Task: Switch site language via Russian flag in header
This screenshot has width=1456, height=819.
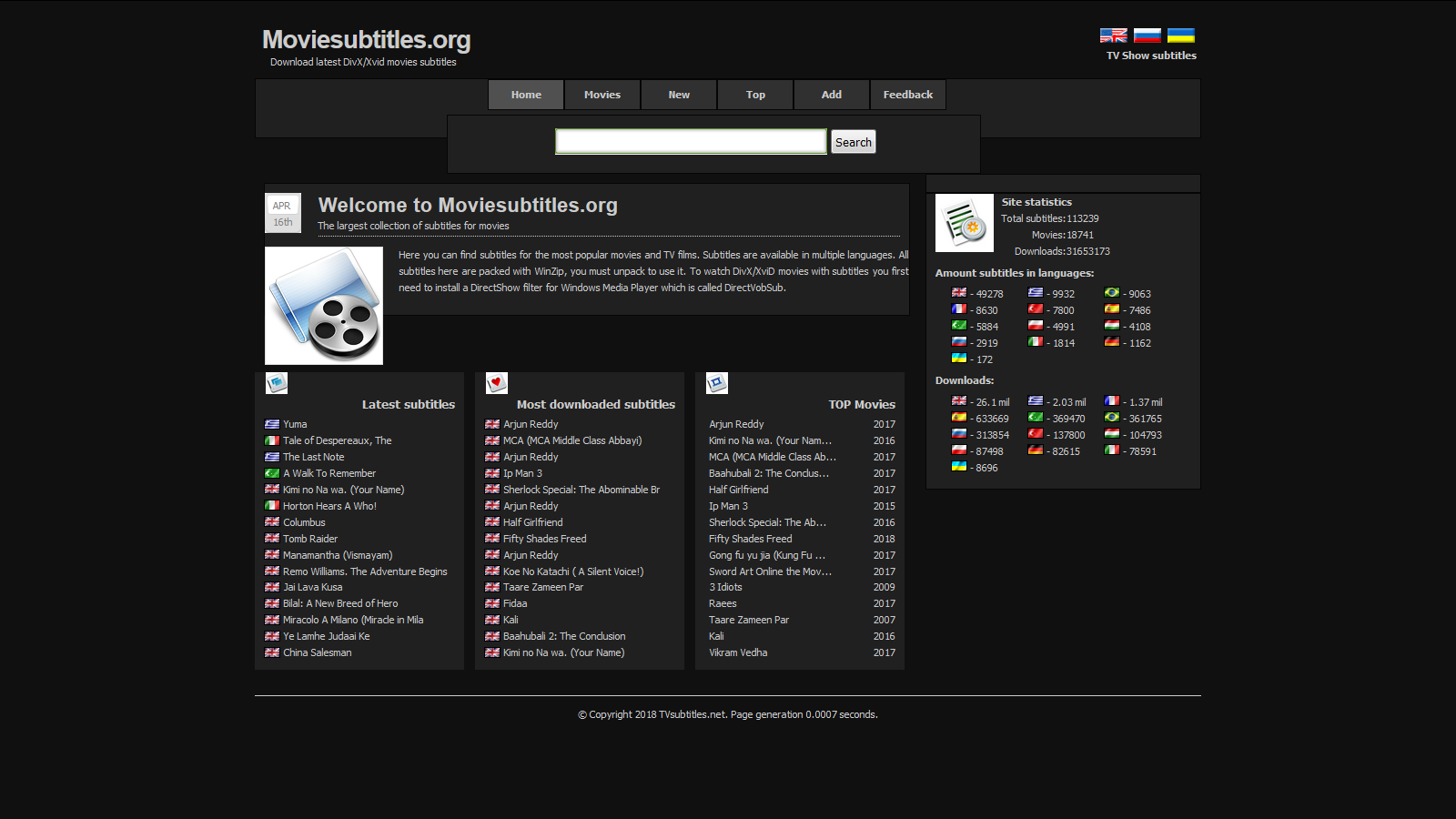Action: pyautogui.click(x=1147, y=35)
